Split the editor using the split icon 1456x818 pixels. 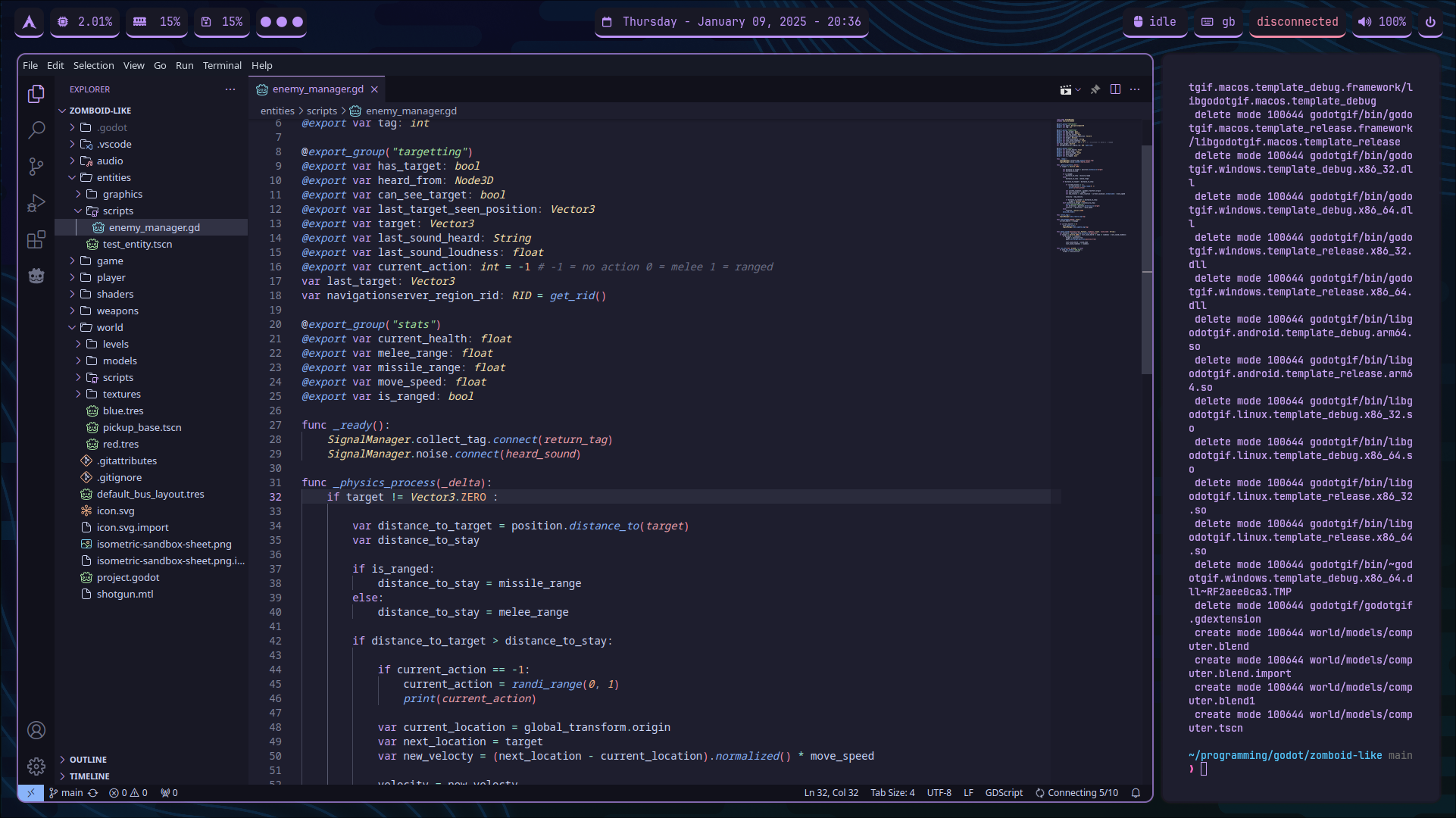(x=1115, y=89)
